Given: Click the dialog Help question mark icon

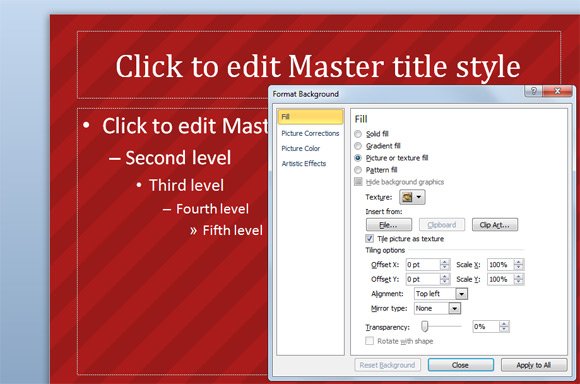Looking at the screenshot, I should pyautogui.click(x=534, y=91).
